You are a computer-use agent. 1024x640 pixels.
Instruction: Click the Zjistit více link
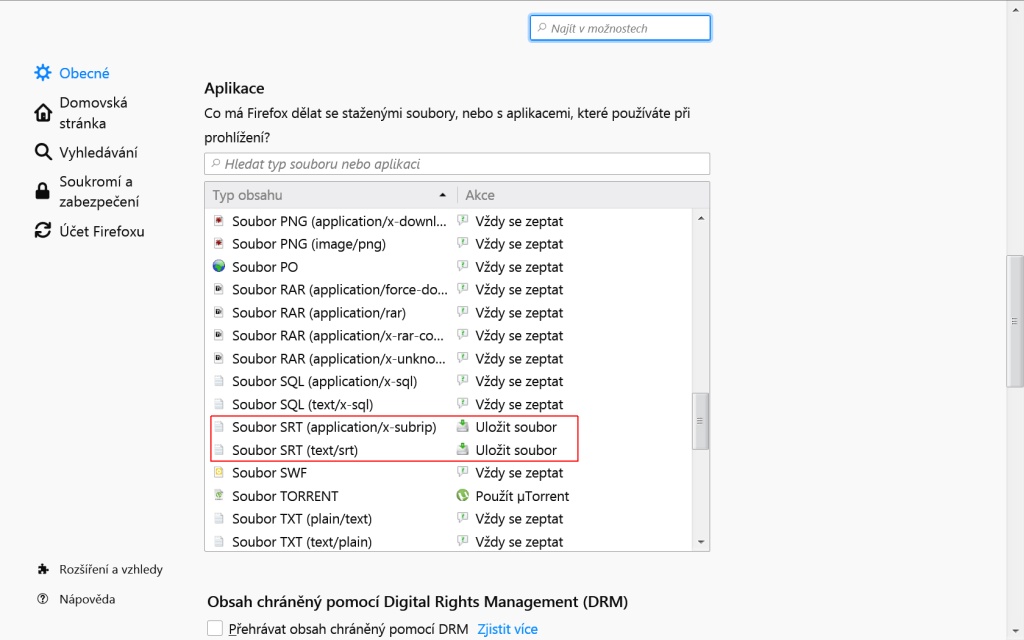click(507, 629)
